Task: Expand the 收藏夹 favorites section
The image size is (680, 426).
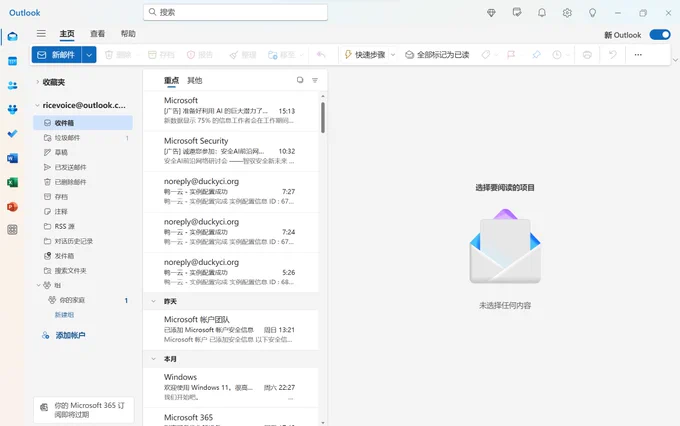Action: coord(38,82)
